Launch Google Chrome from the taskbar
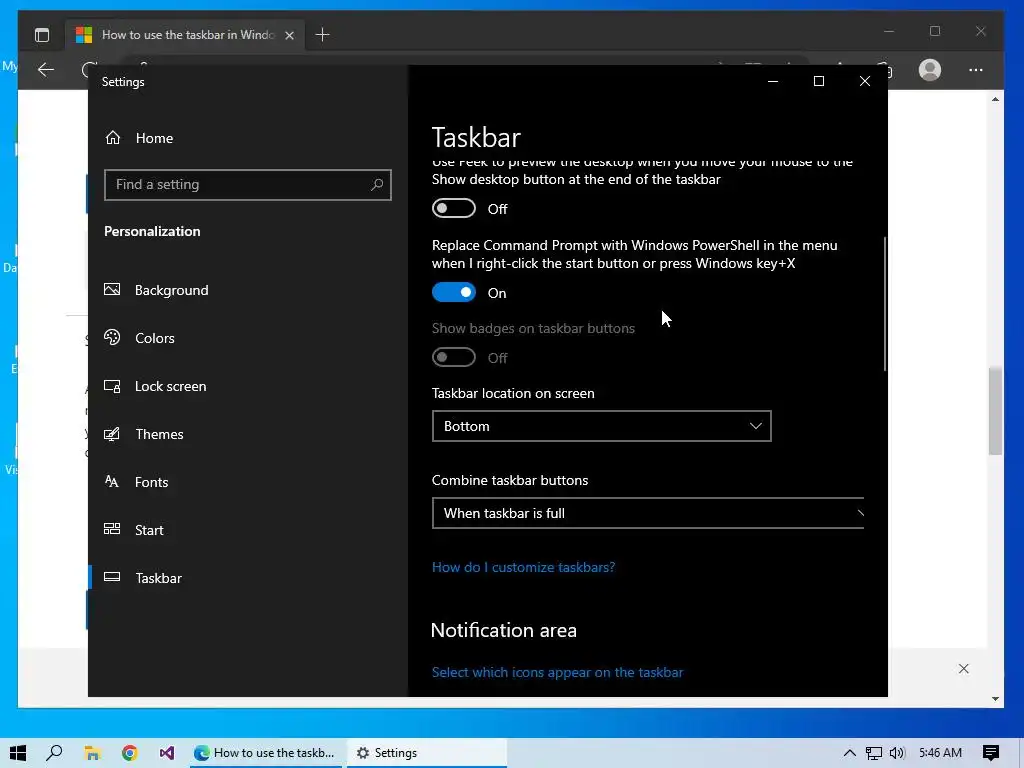1024x768 pixels. coord(129,753)
